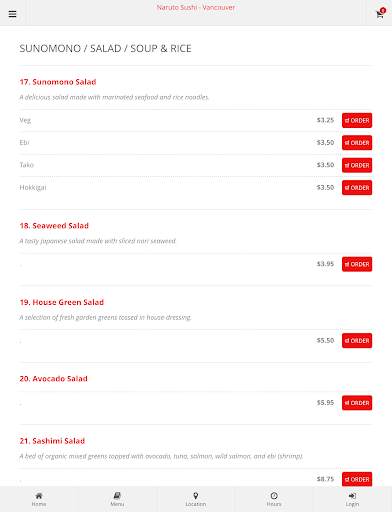The width and height of the screenshot is (392, 512).
Task: Open the hamburger menu
Action: click(12, 14)
